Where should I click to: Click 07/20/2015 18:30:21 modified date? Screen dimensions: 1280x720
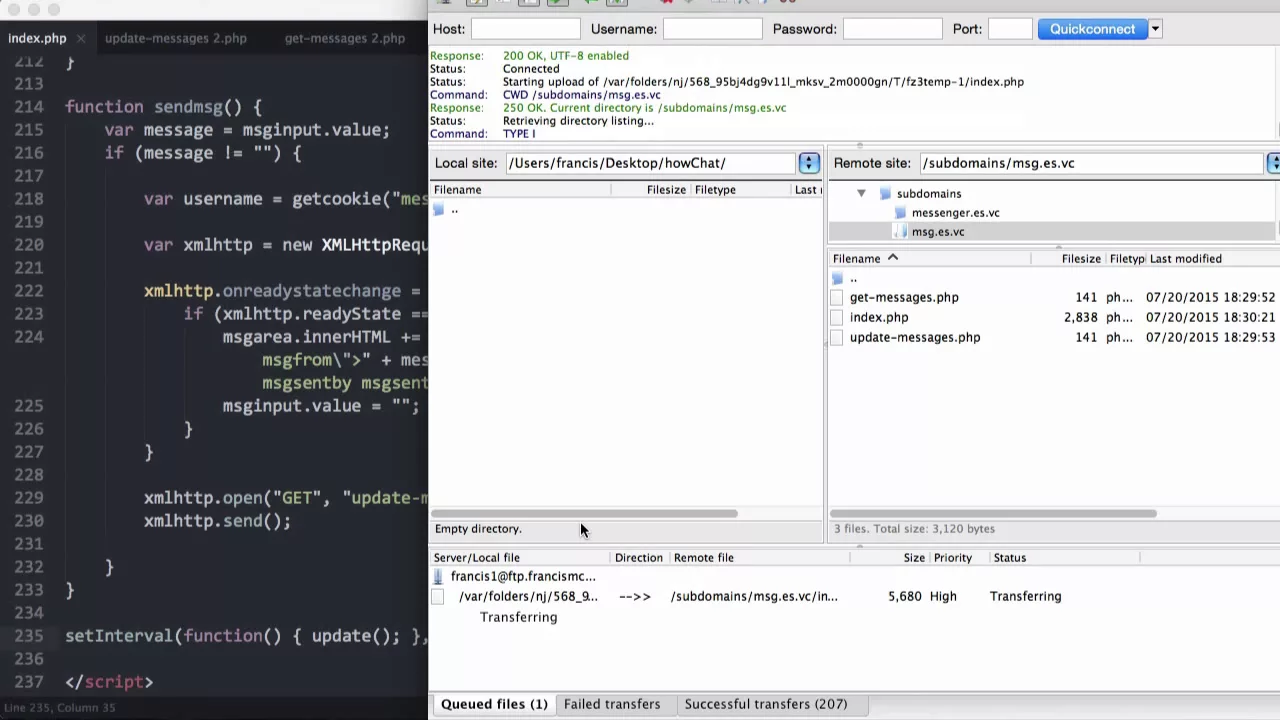pyautogui.click(x=1210, y=317)
